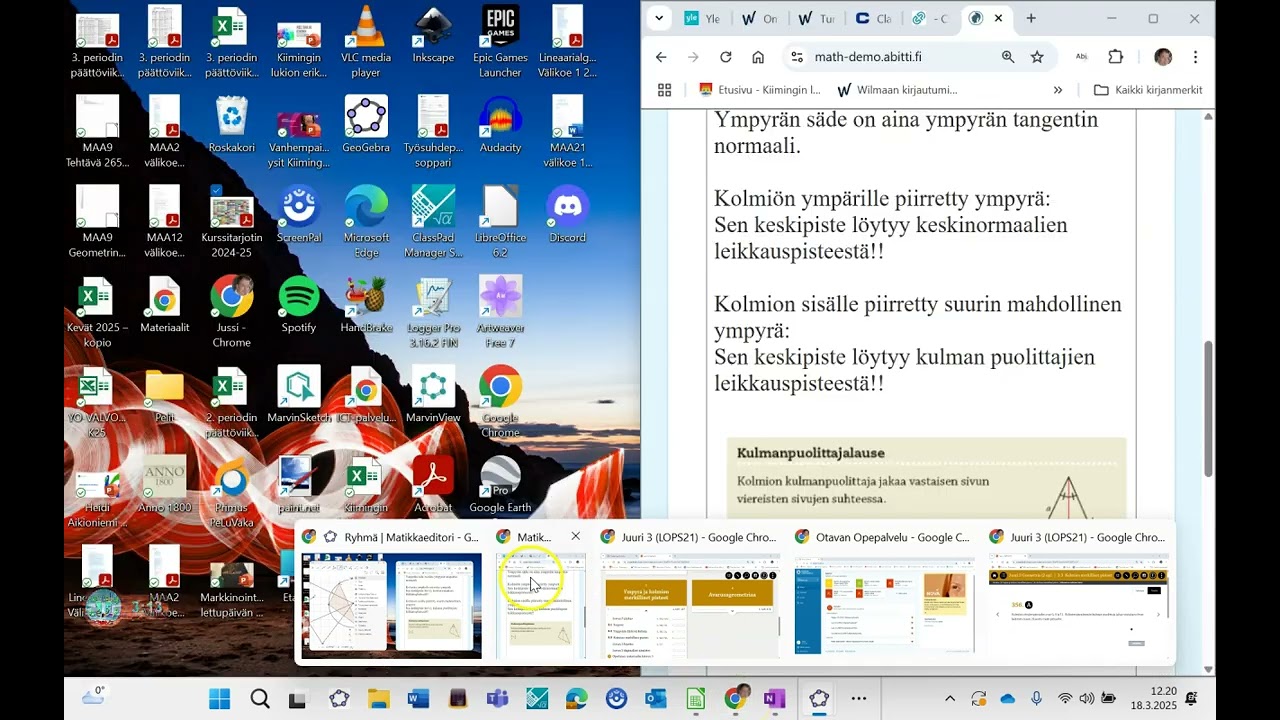This screenshot has height=720, width=1280.
Task: Expand hidden bookmarks overflow chevron
Action: pos(1058,90)
